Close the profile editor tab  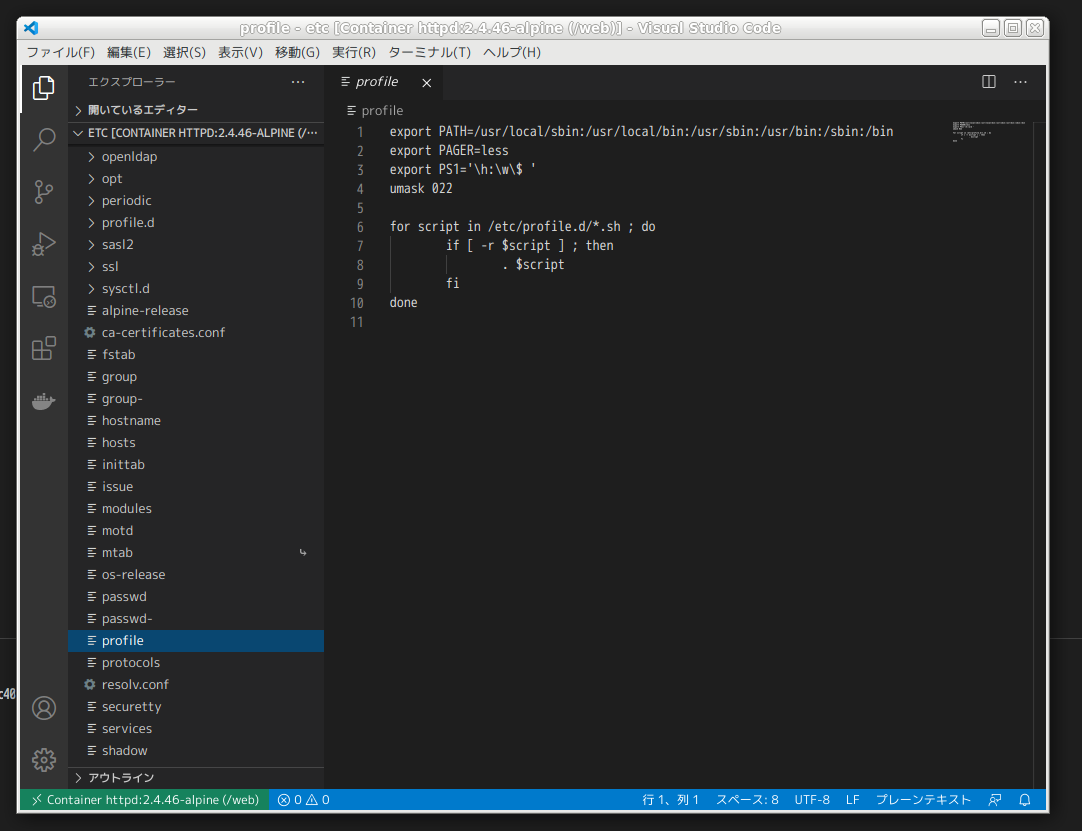coord(426,83)
